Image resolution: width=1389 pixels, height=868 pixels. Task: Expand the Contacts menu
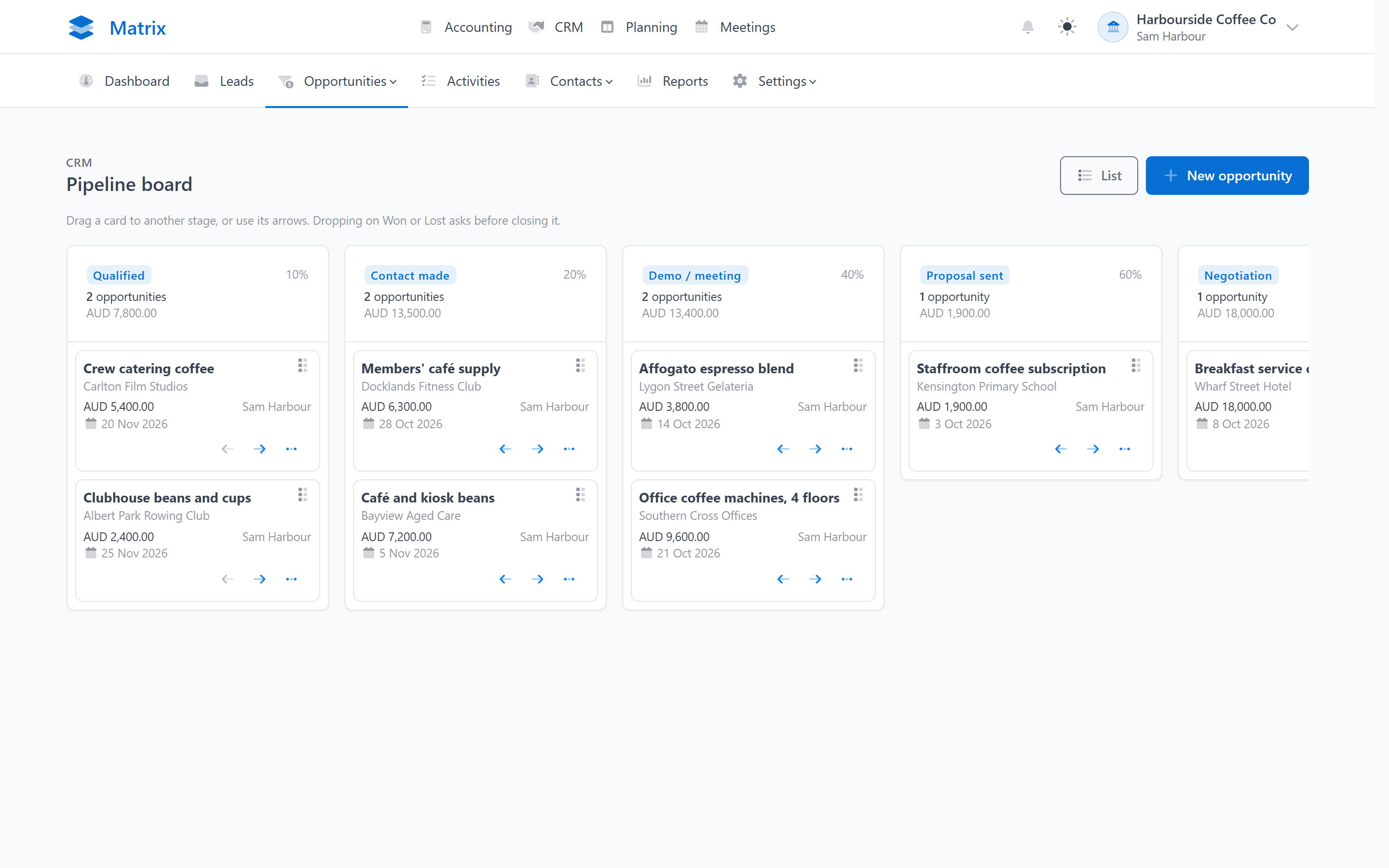pyautogui.click(x=569, y=81)
